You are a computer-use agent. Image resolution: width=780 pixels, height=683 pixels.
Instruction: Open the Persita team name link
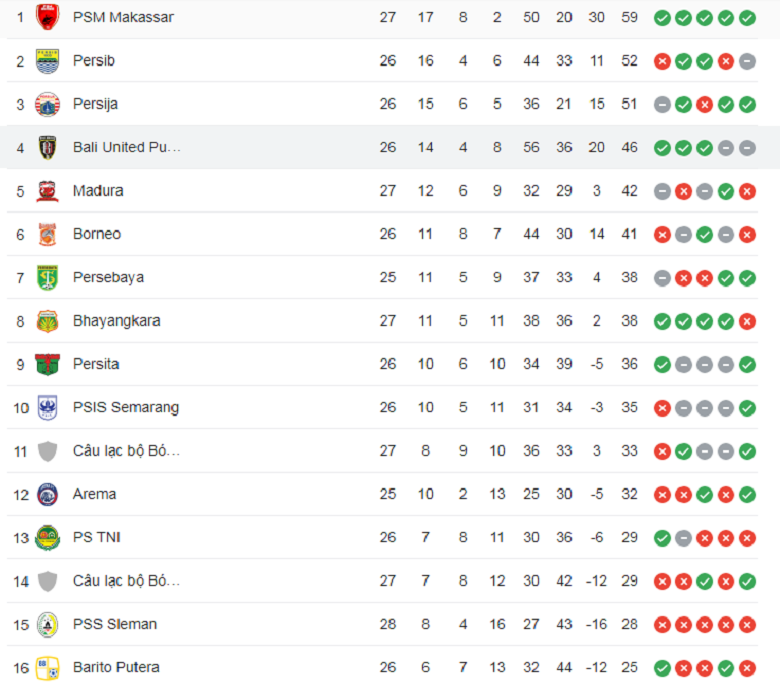click(x=96, y=364)
